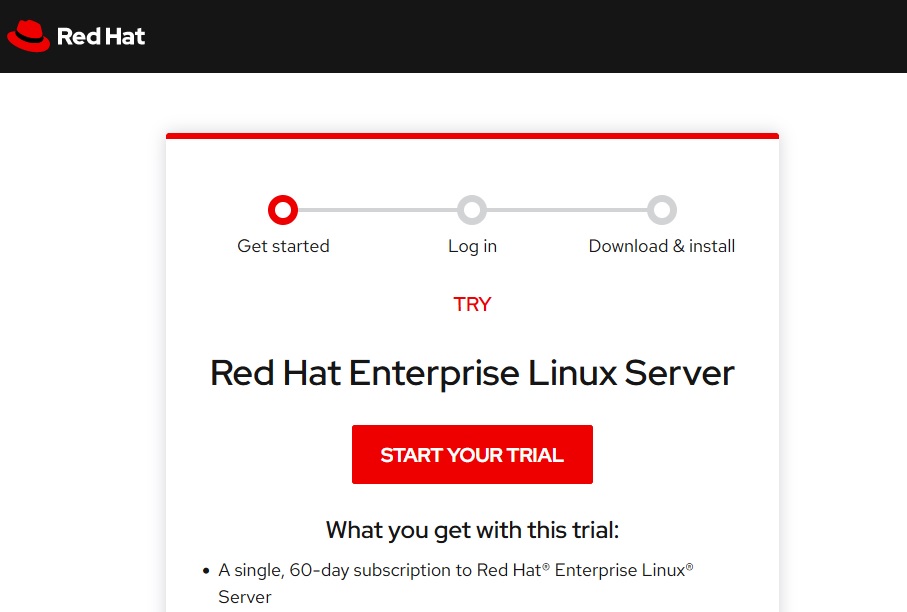
Task: Select the Get started step circle
Action: 283,210
